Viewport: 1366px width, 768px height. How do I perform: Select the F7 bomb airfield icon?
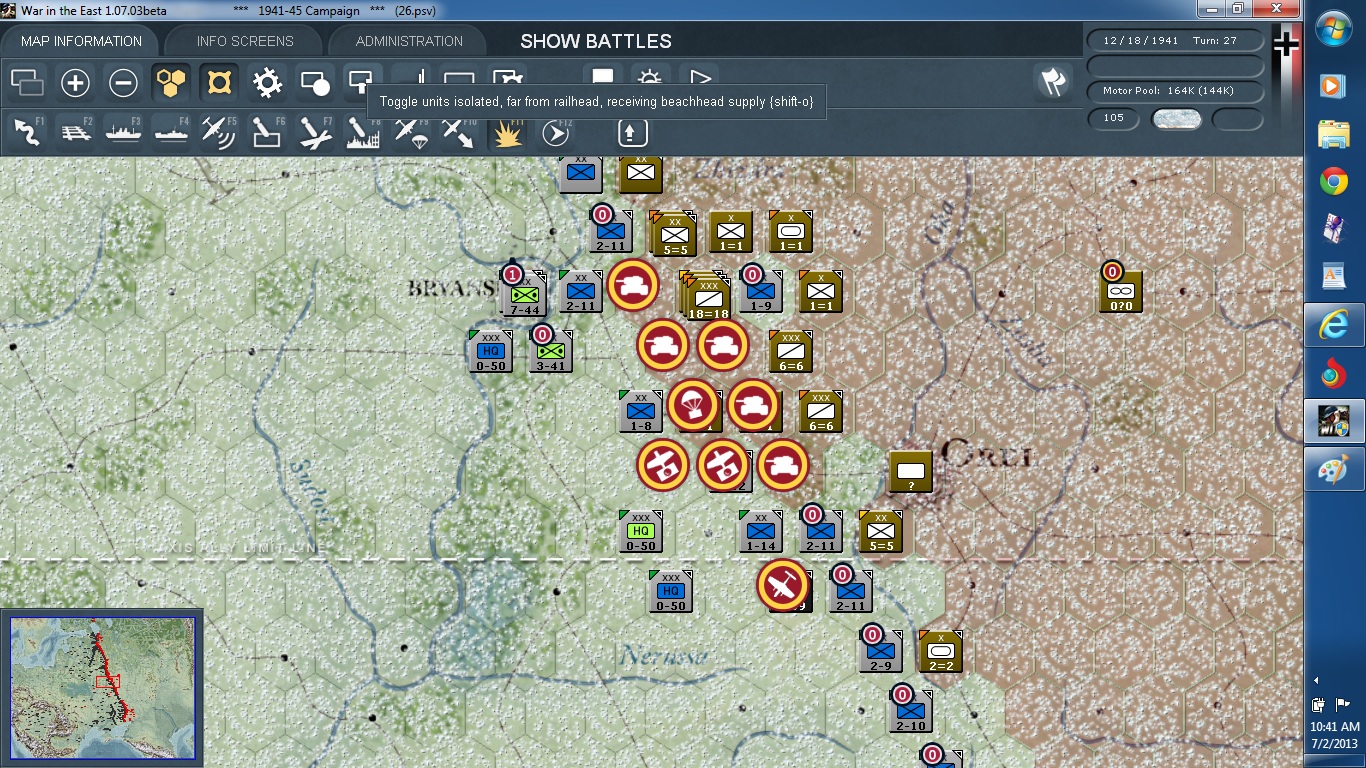pyautogui.click(x=315, y=132)
